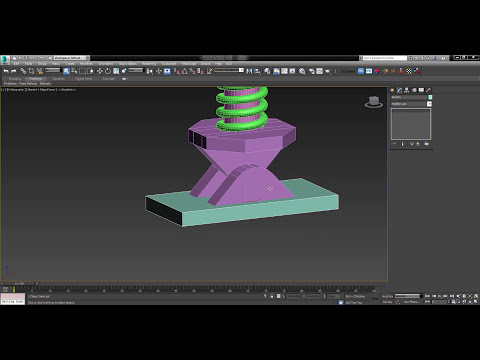The height and width of the screenshot is (360, 480).
Task: Toggle the Percent Snap button
Action: [x=192, y=71]
